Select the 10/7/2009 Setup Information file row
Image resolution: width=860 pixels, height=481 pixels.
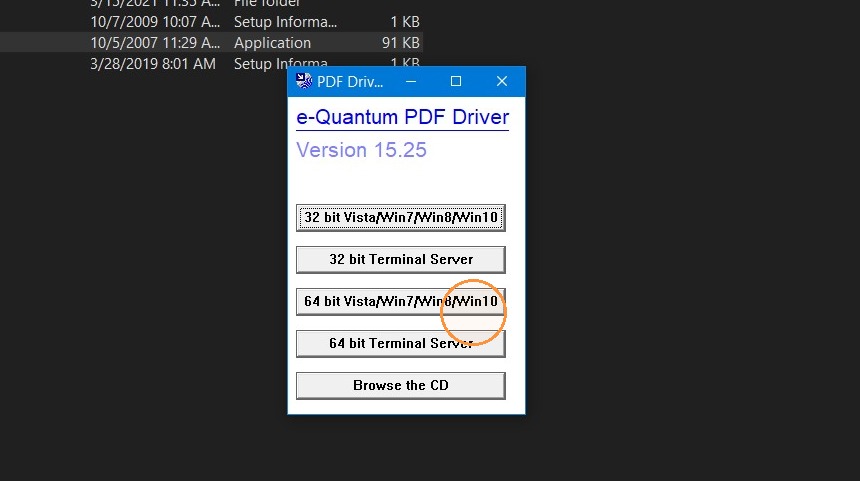(211, 22)
